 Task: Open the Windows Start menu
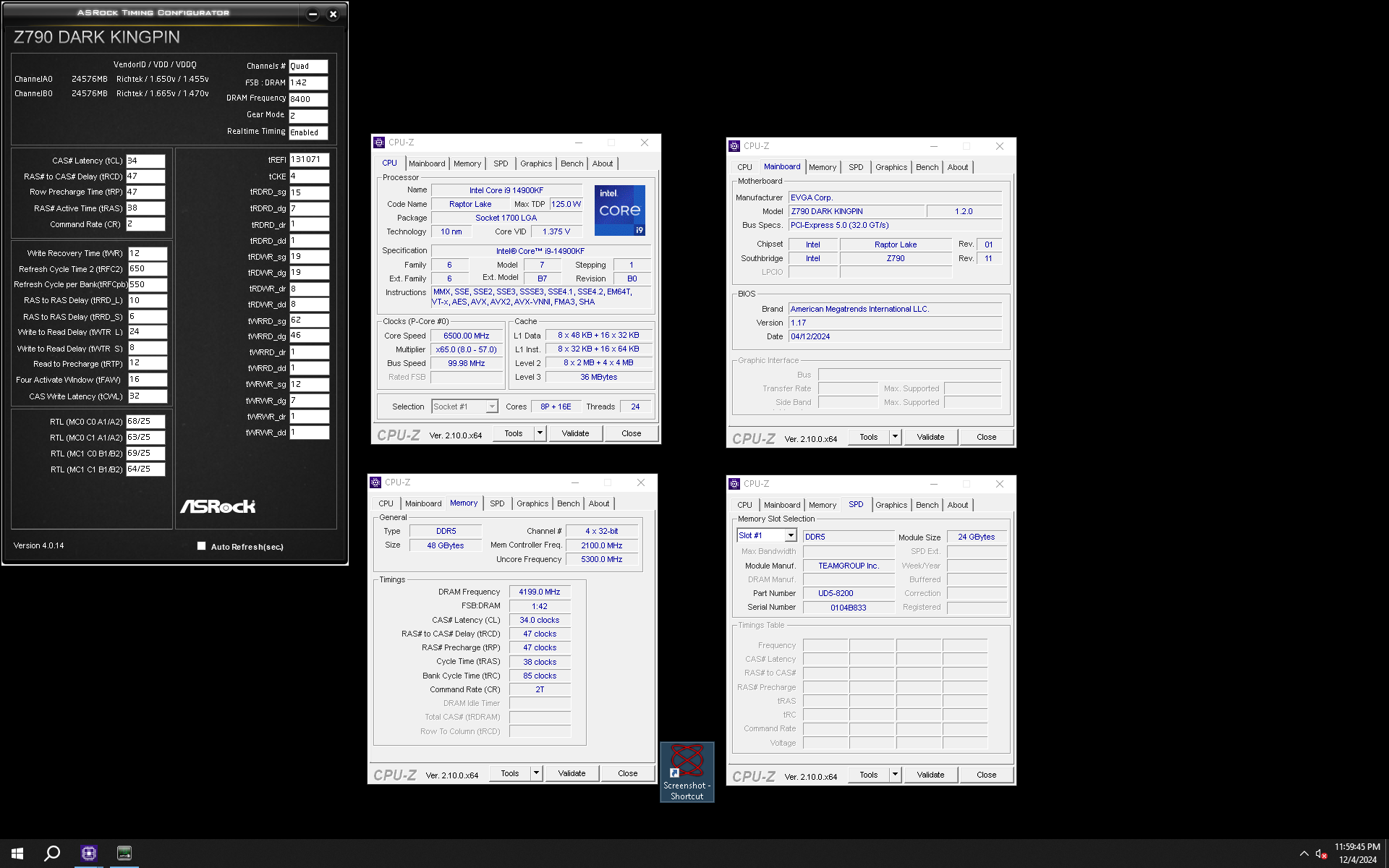point(17,854)
